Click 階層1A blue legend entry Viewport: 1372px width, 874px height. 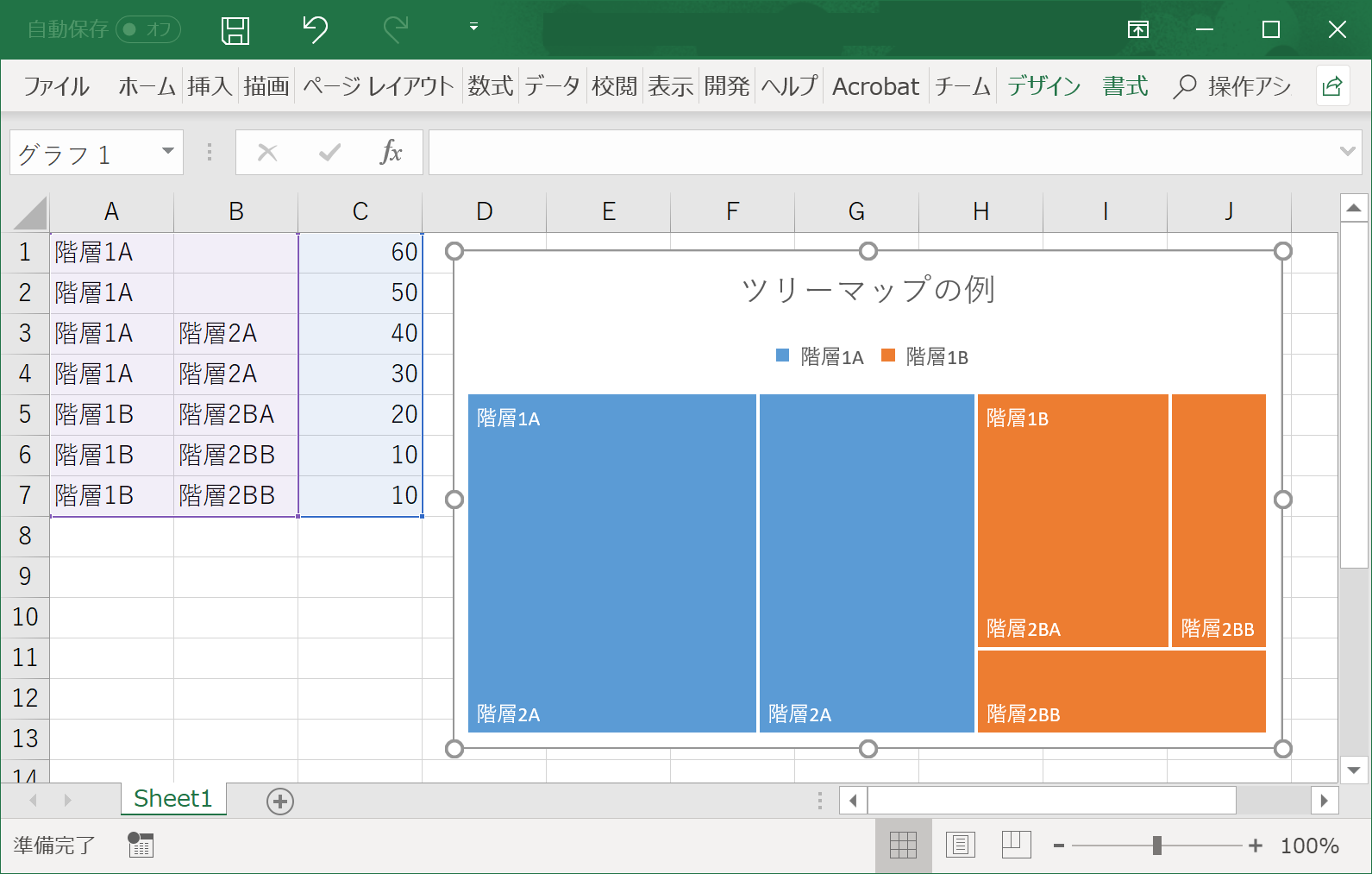[819, 356]
